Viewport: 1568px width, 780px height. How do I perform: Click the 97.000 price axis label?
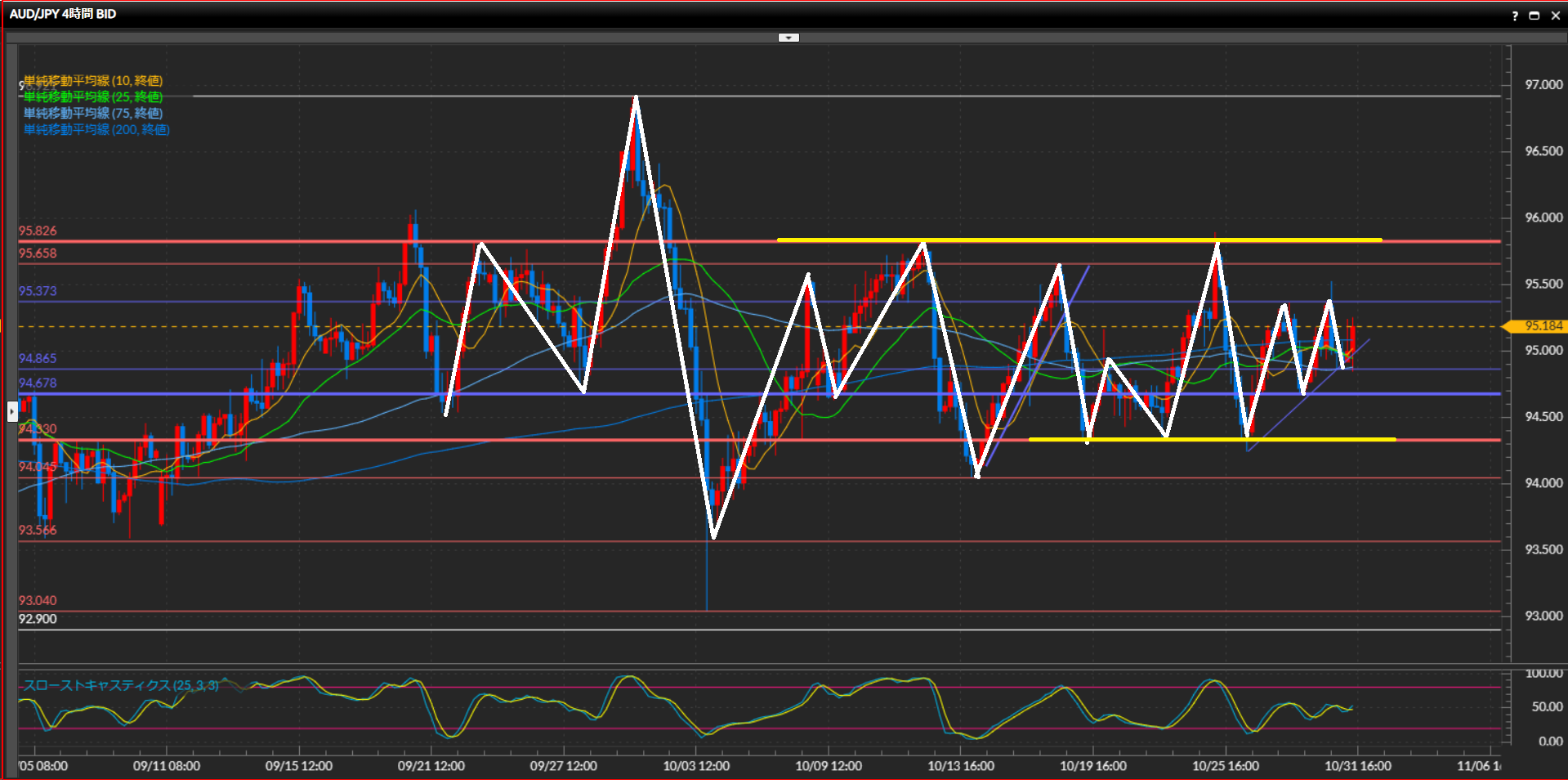(x=1543, y=85)
